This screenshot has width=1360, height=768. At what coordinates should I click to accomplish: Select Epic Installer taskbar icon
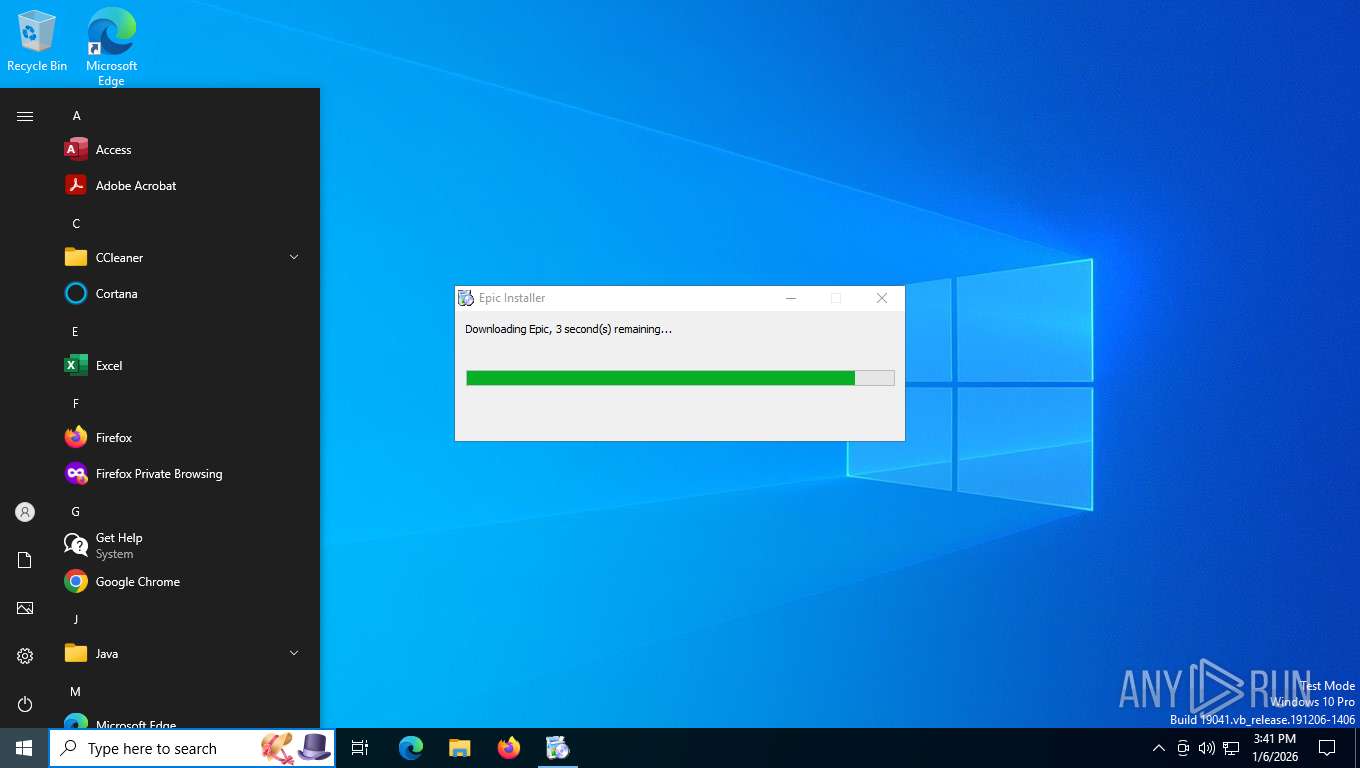pos(558,748)
